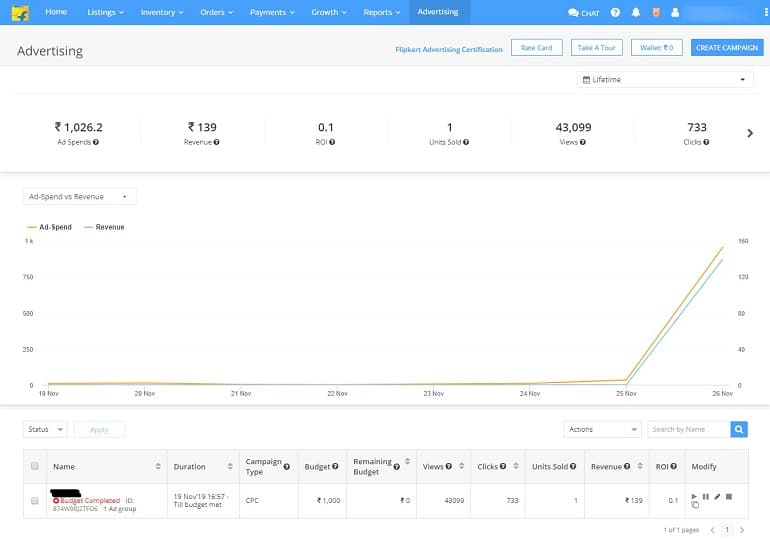This screenshot has height=539, width=770.
Task: Sort table by the table's Revenue column
Action: click(x=639, y=465)
